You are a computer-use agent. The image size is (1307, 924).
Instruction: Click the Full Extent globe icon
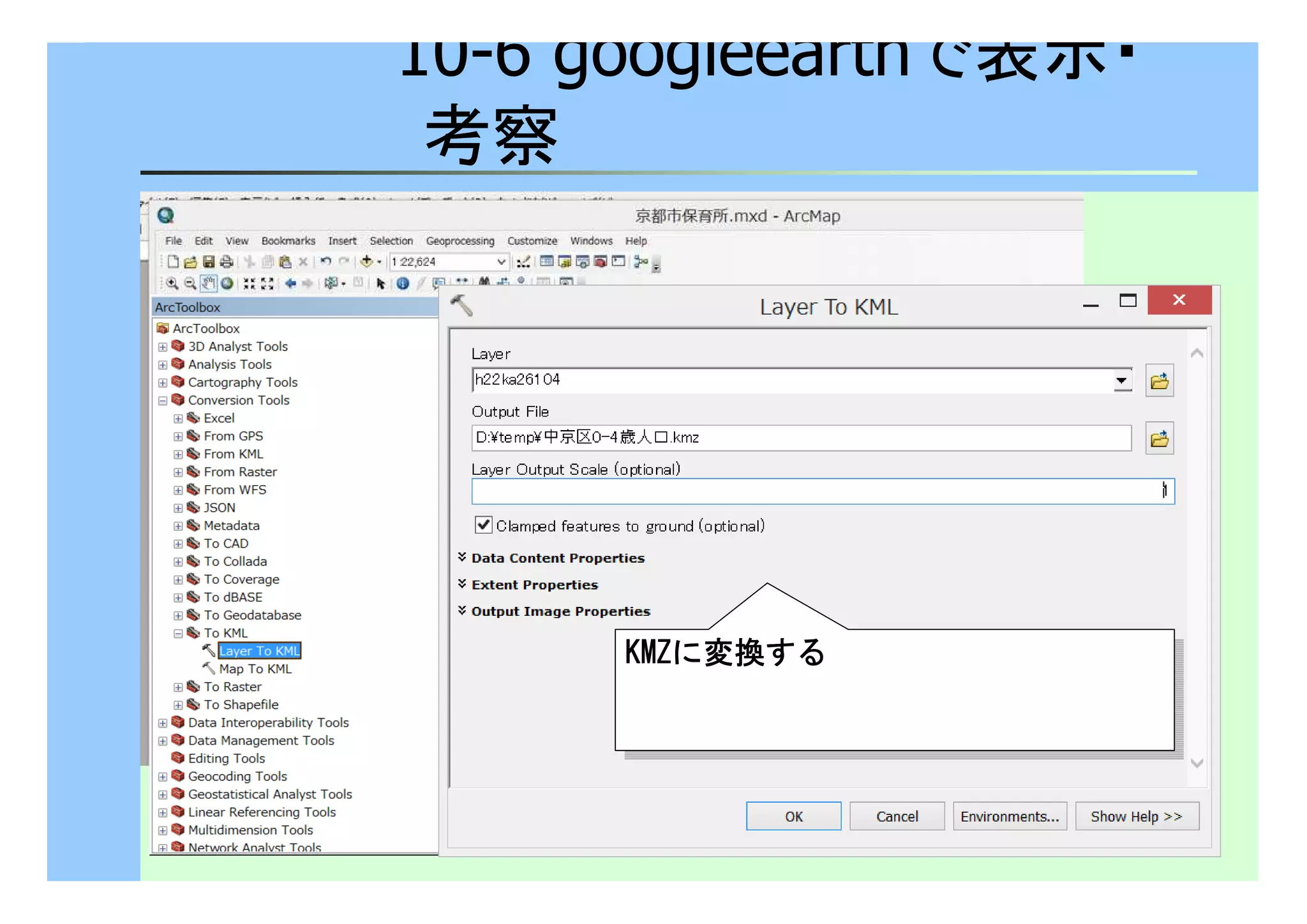(x=227, y=283)
